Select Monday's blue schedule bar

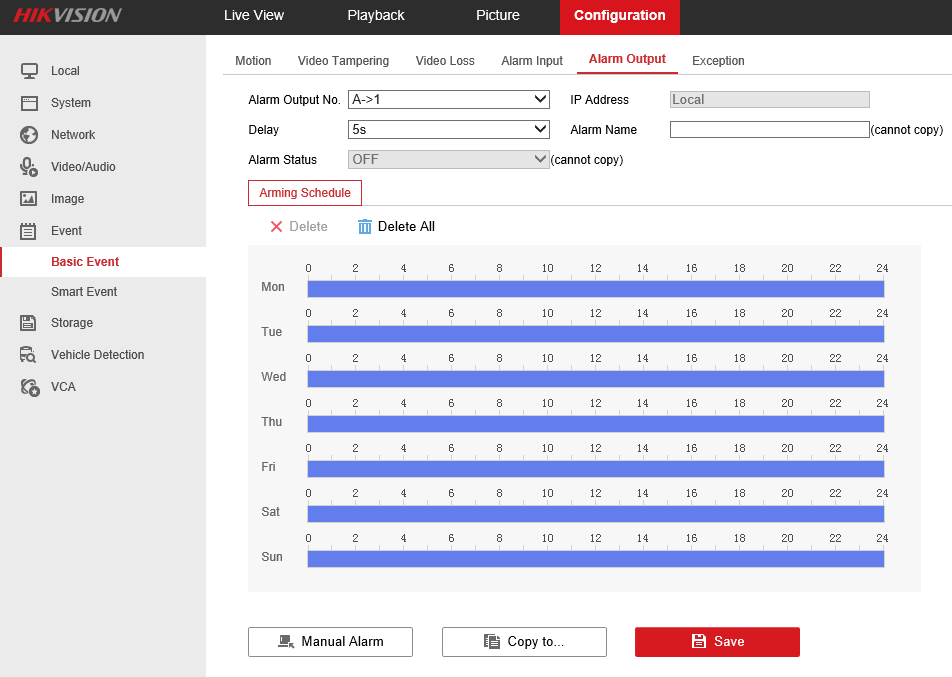595,289
